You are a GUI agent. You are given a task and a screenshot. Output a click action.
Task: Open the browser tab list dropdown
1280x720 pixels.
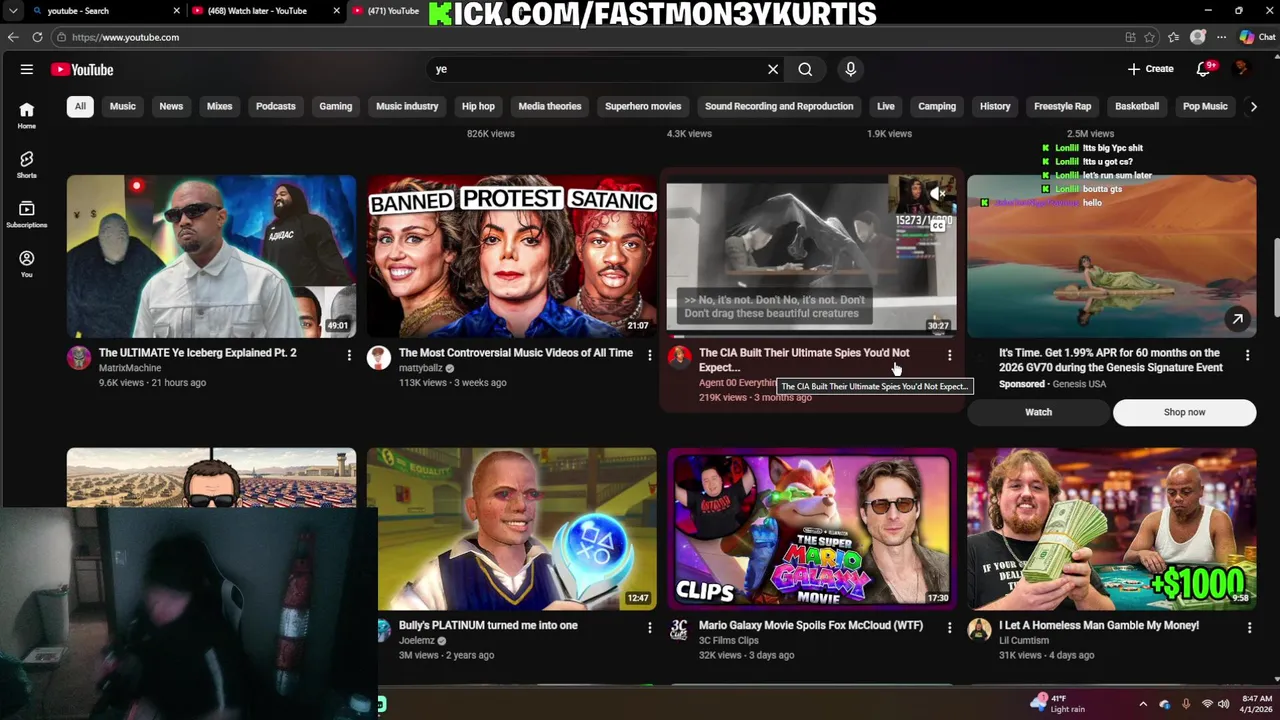[x=13, y=11]
